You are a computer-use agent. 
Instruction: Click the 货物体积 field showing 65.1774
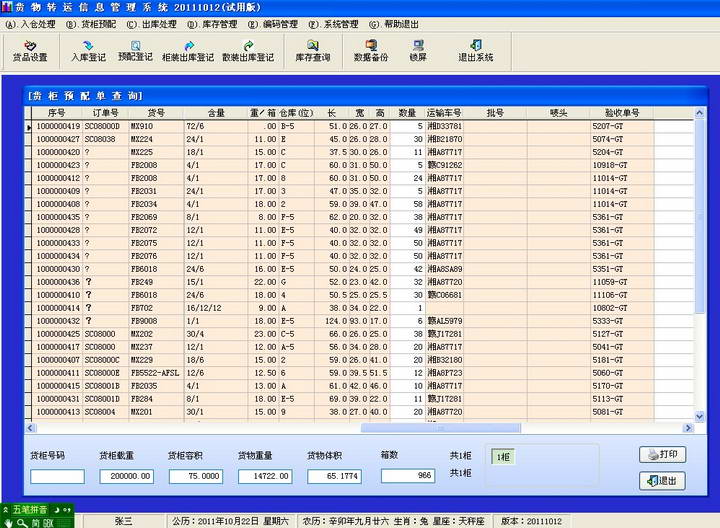pyautogui.click(x=335, y=476)
